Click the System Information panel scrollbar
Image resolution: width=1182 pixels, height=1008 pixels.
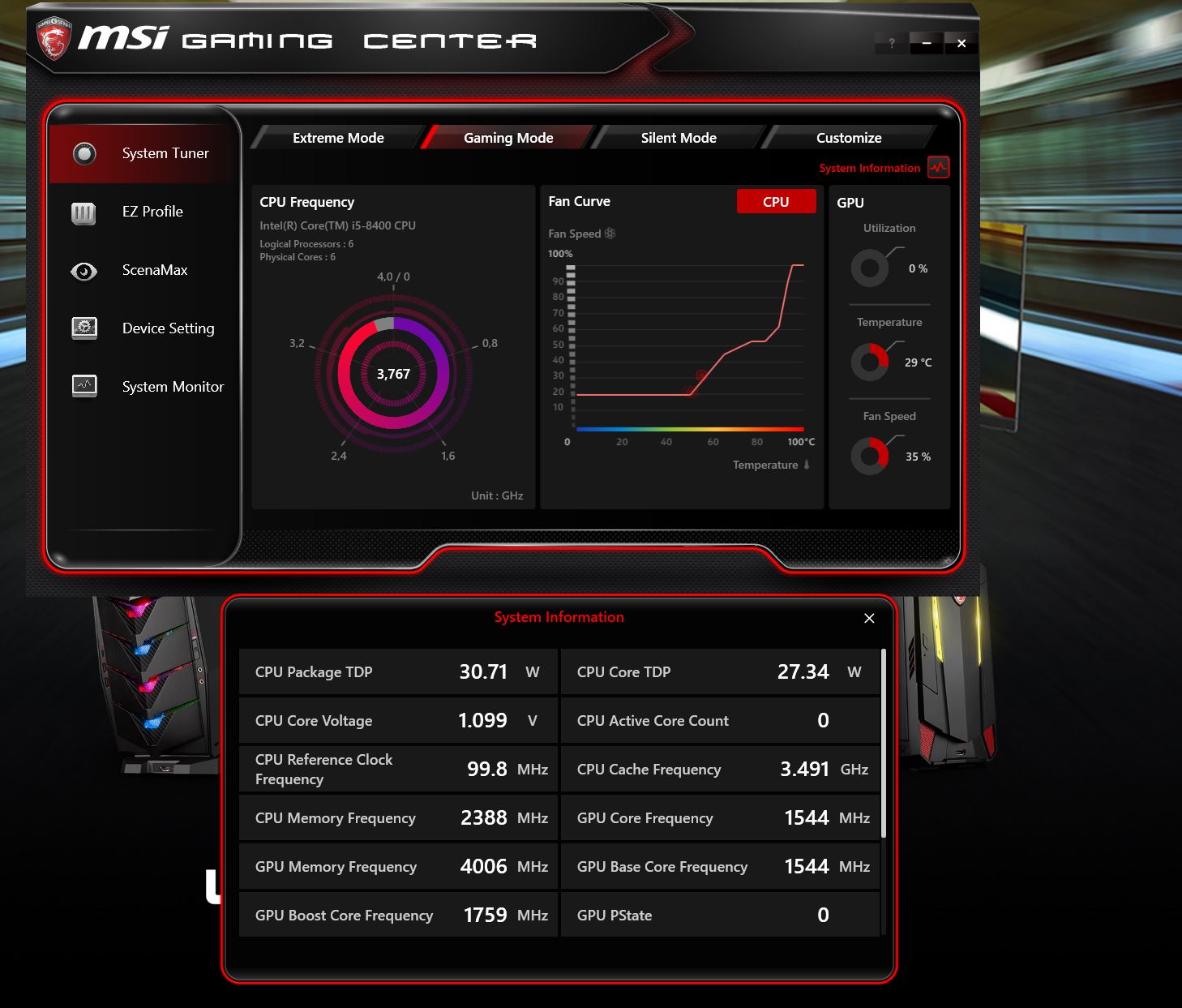pyautogui.click(x=884, y=743)
